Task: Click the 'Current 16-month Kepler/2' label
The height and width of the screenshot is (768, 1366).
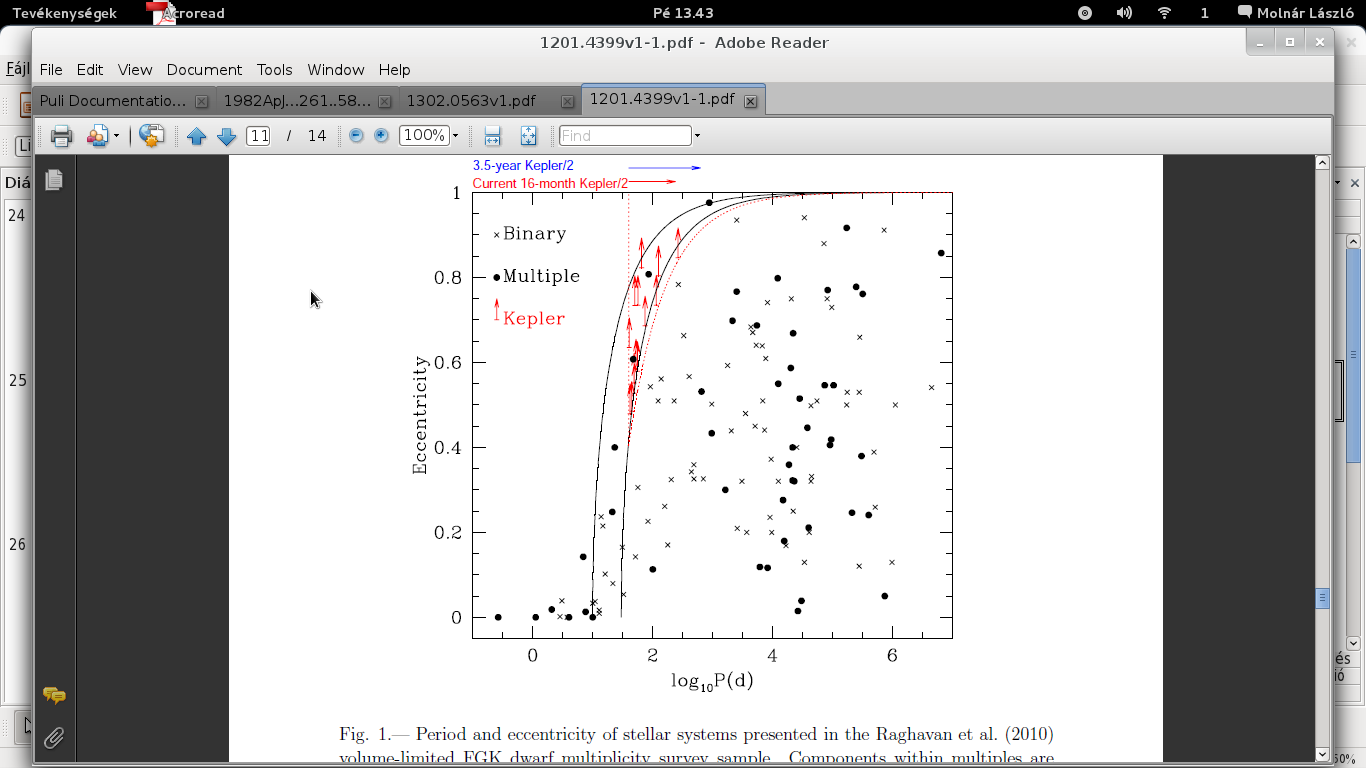Action: 550,183
